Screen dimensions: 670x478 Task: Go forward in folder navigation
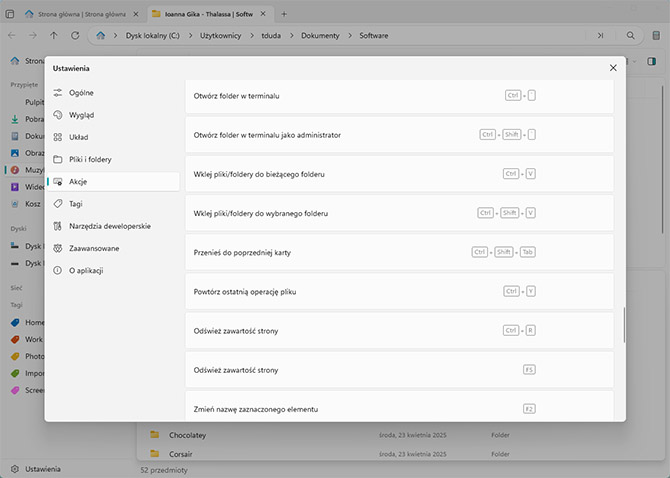pos(33,35)
